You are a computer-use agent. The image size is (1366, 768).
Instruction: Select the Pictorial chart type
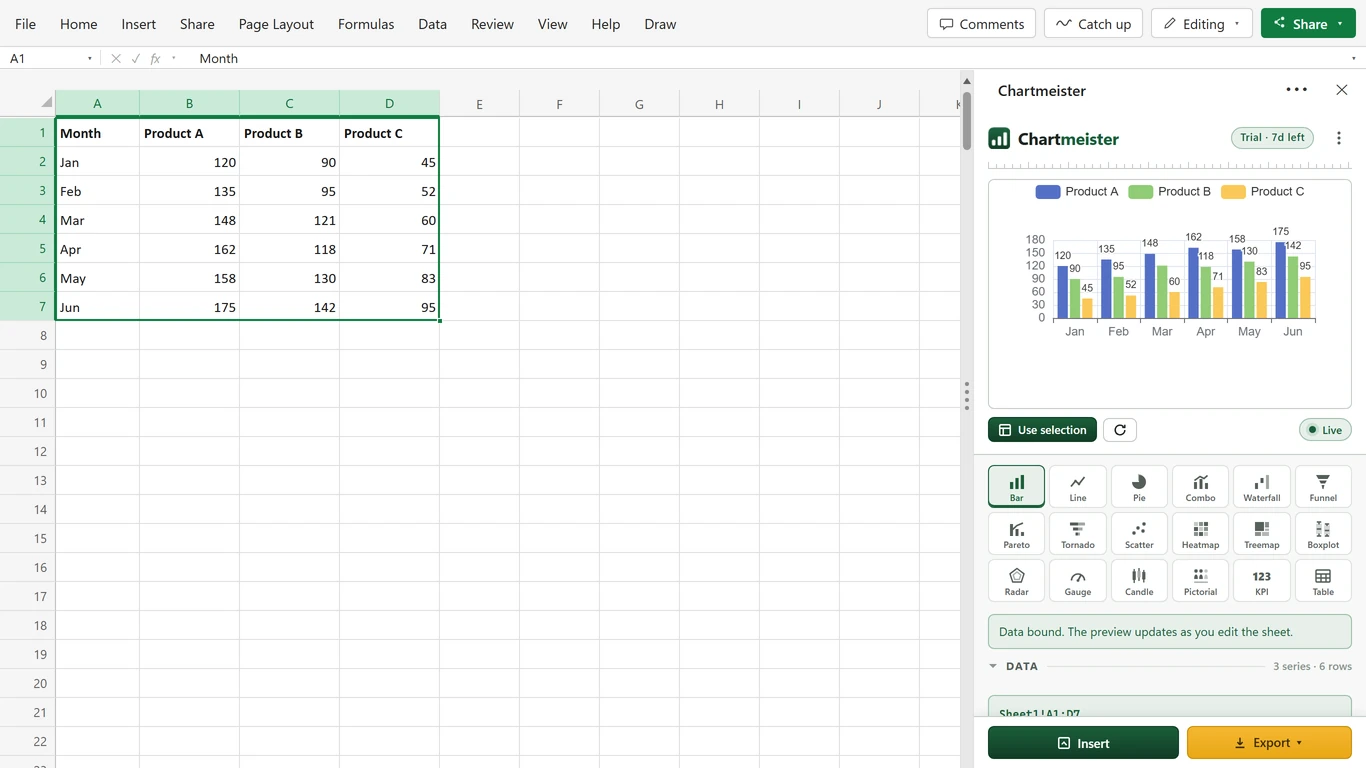[1200, 581]
